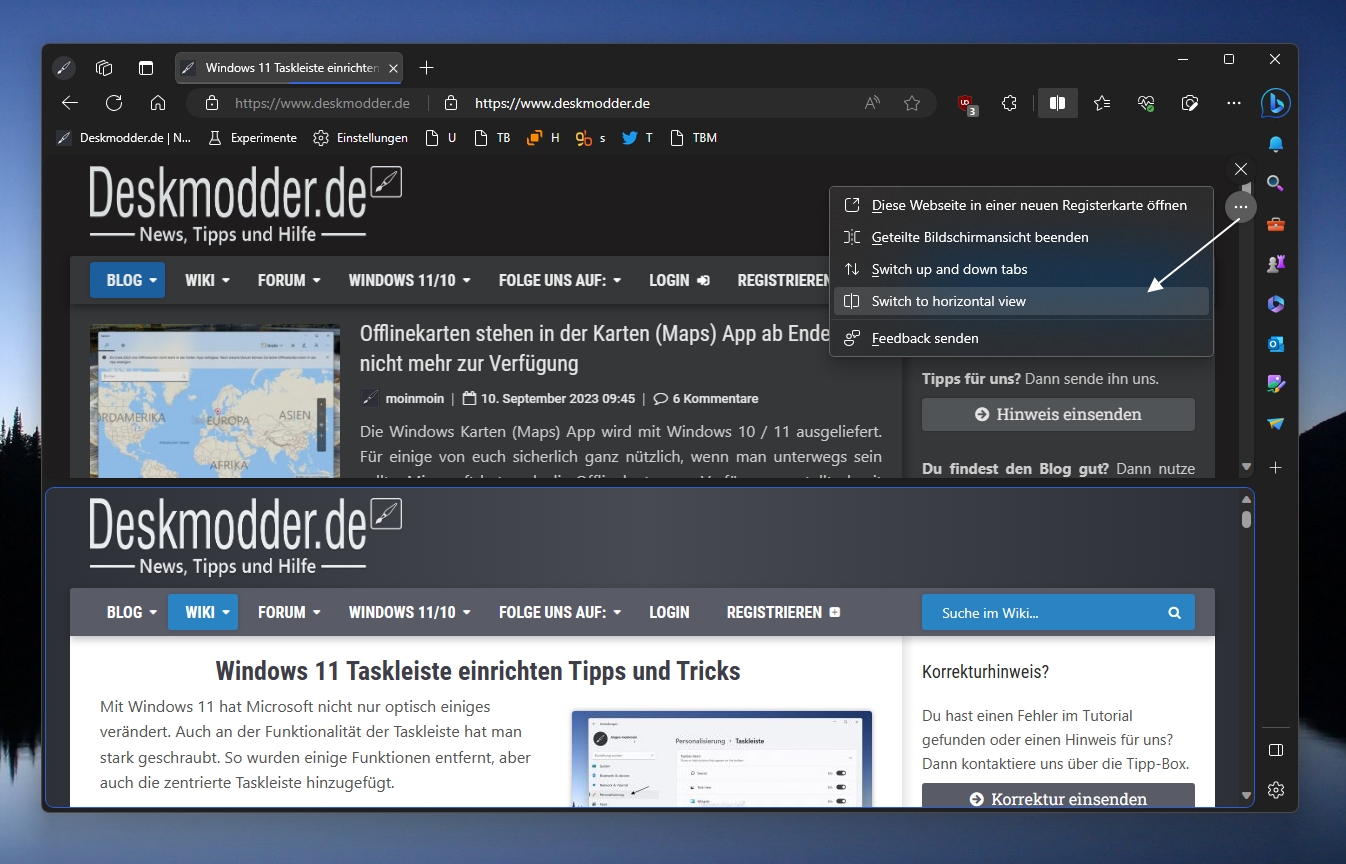Choose Switch to horizontal view
Screen dimensions: 1346x864
[x=1021, y=301]
